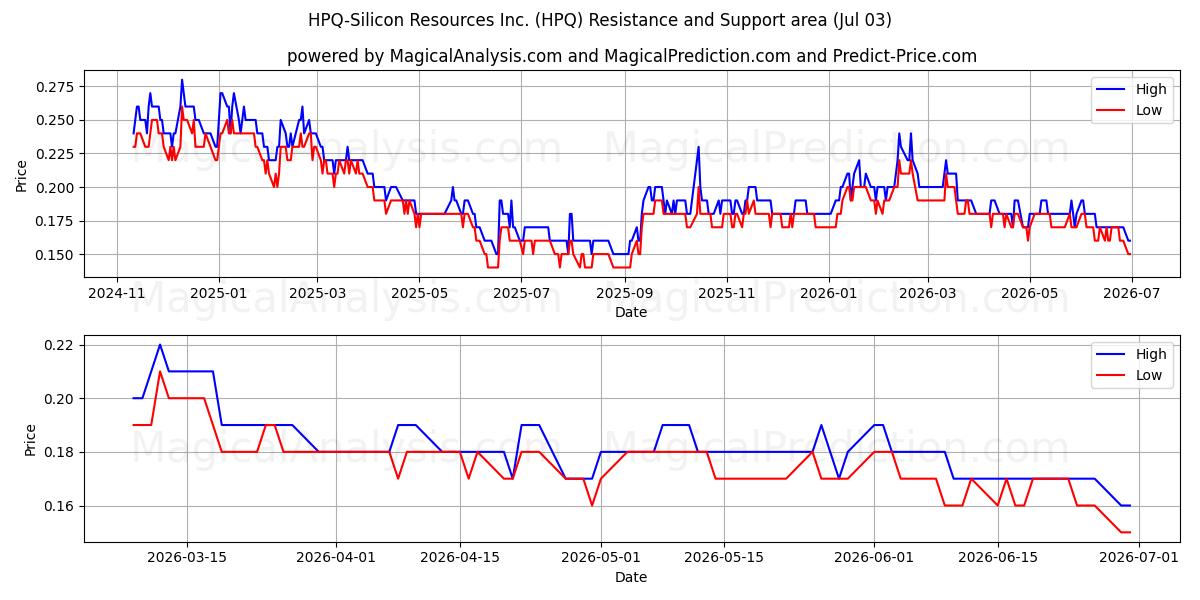1200x600 pixels.
Task: Click top chart x-axis label 2025-03
Action: [x=317, y=293]
